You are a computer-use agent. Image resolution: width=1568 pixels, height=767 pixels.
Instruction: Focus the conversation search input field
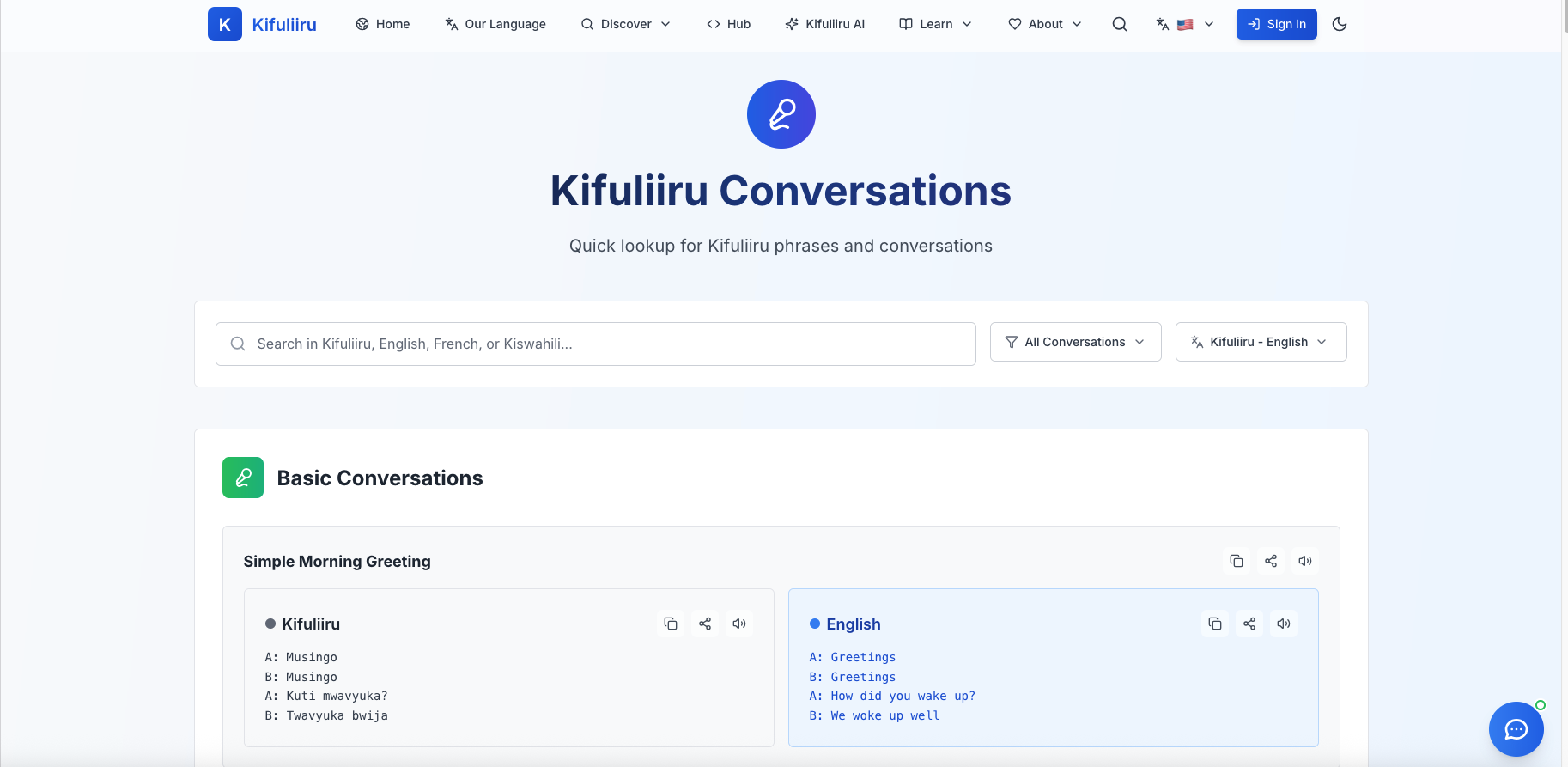[596, 344]
